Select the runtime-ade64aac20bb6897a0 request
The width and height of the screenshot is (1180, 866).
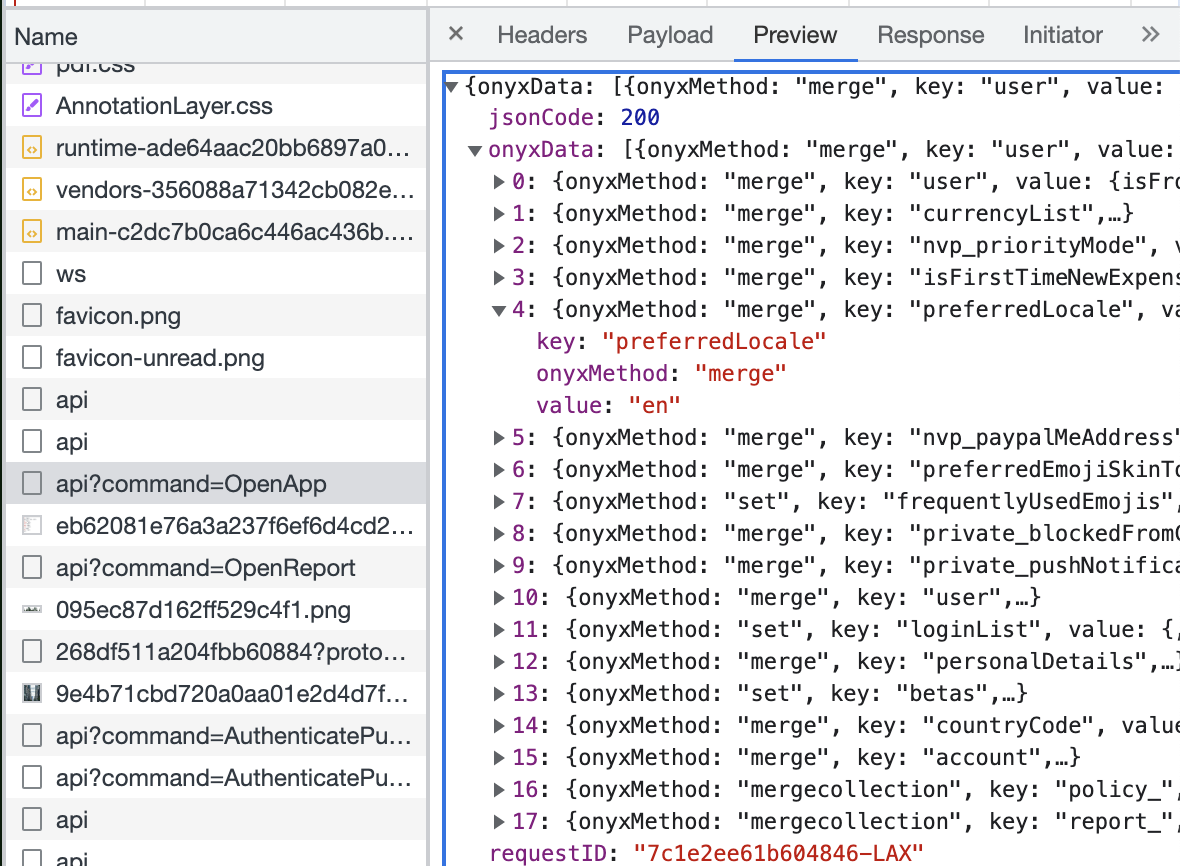[x=216, y=147]
